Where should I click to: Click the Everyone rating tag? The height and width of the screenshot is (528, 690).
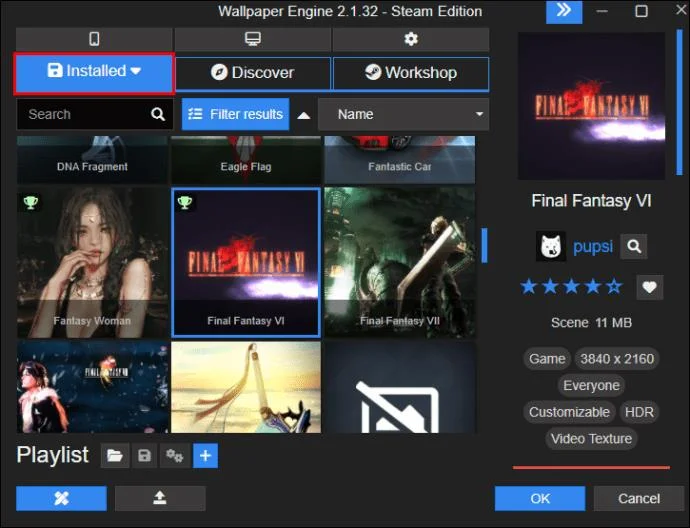(591, 386)
